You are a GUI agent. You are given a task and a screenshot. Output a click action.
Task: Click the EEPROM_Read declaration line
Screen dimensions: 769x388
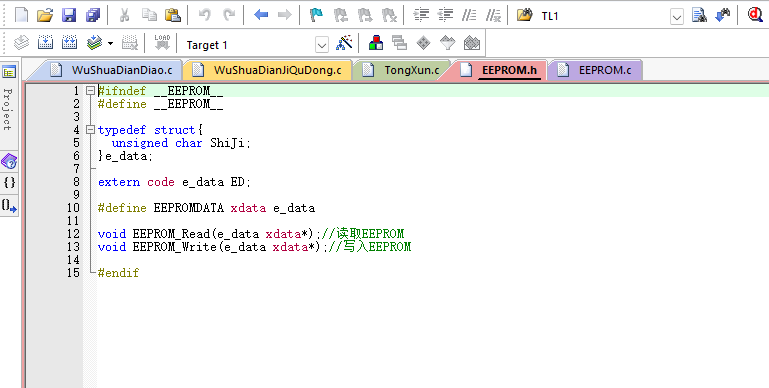(x=251, y=234)
